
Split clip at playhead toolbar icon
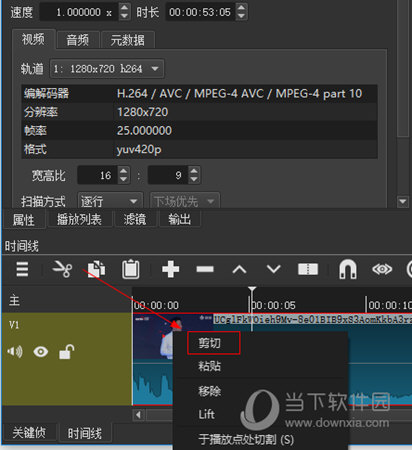point(308,269)
